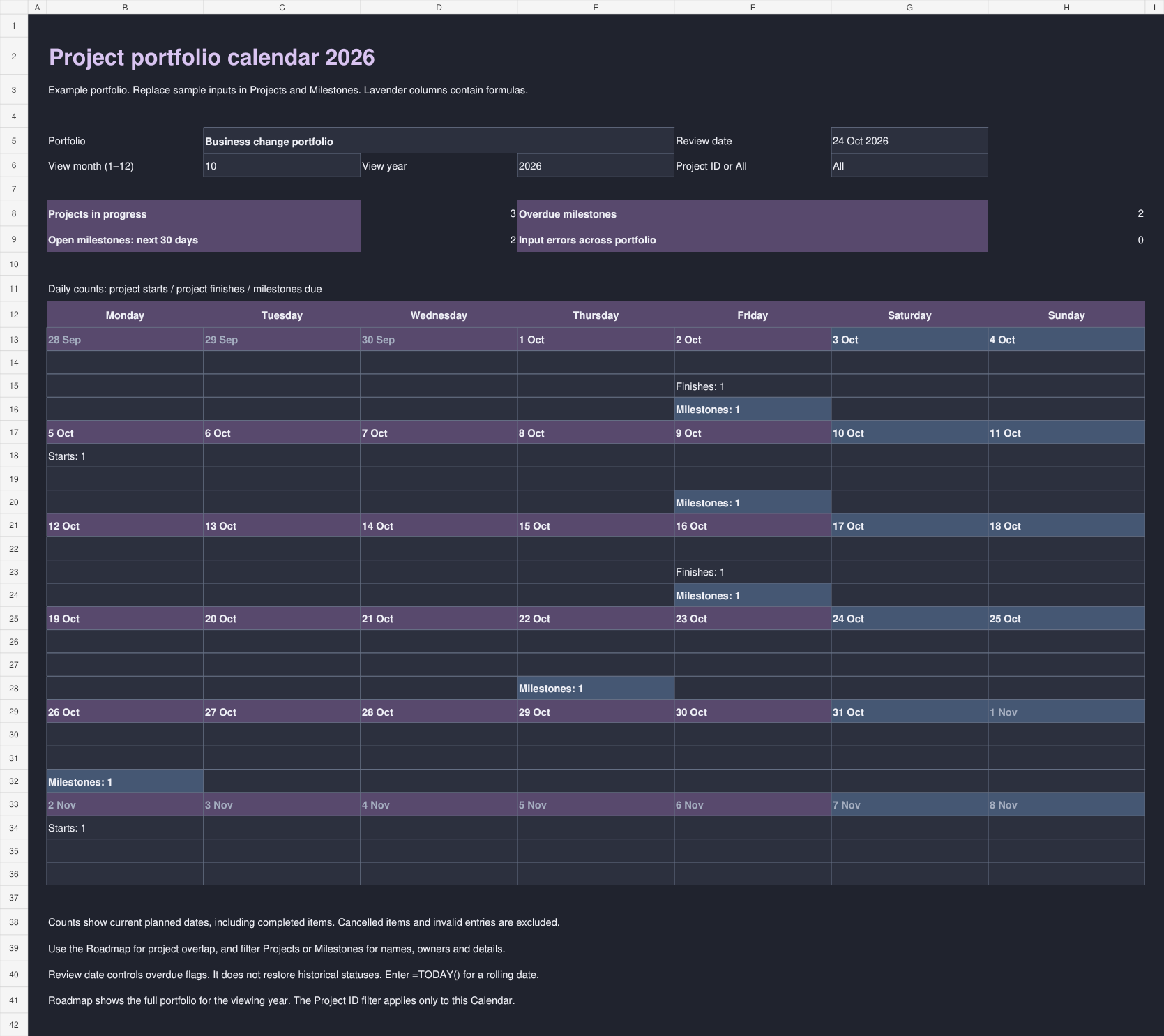Select 'Milestones: 1' under 2 Oct
Viewport: 1164px width, 1036px height.
click(x=753, y=410)
